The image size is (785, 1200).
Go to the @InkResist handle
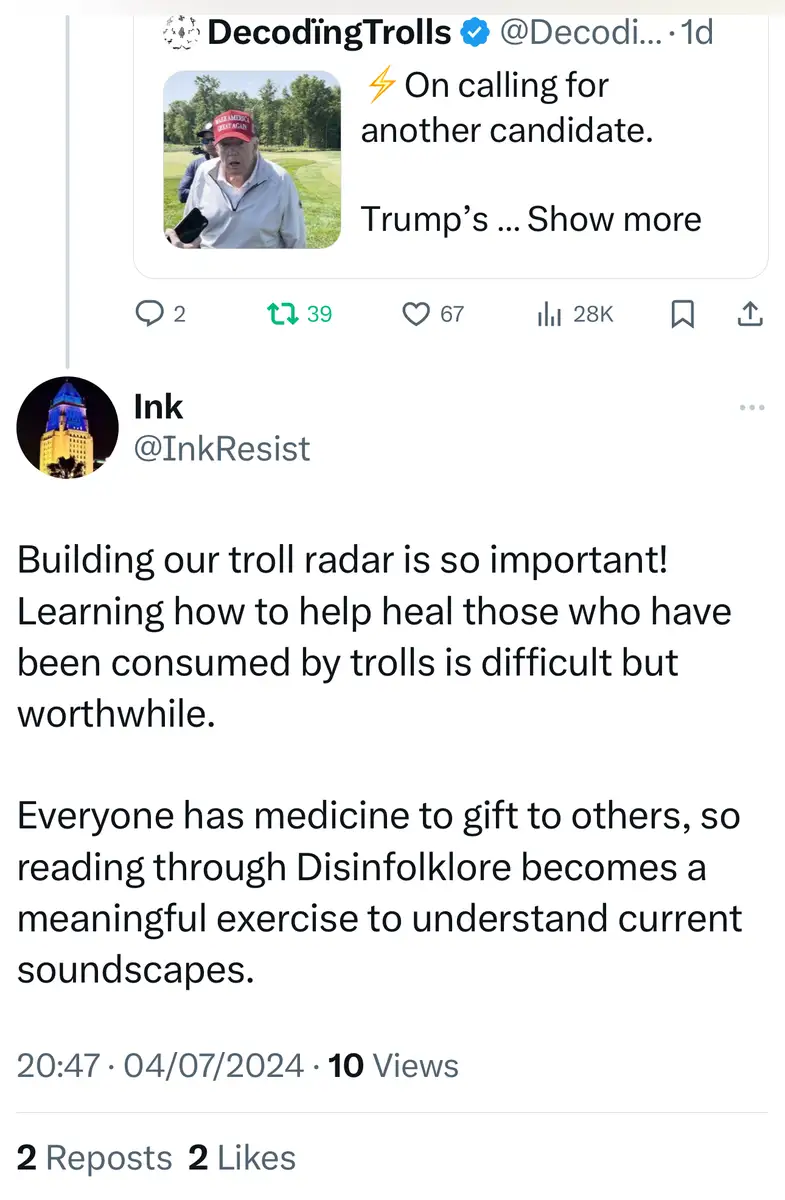pyautogui.click(x=222, y=449)
